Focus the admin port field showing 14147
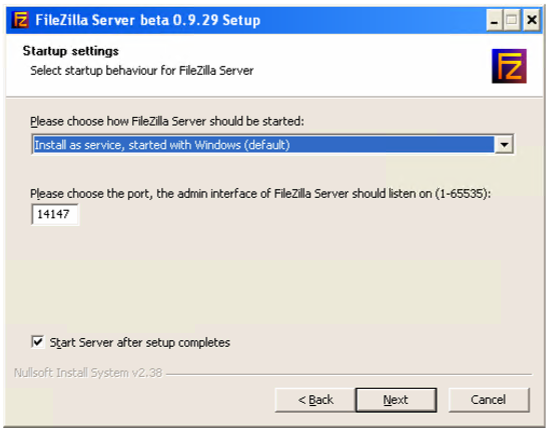Viewport: 551px width, 433px height. (55, 214)
